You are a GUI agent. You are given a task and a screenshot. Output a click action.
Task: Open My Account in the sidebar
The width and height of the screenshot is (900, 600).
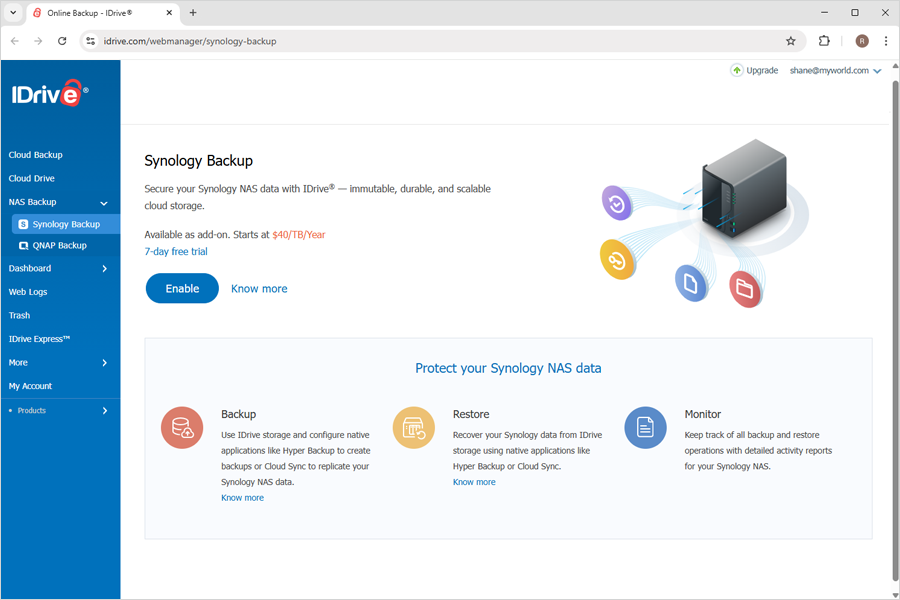[30, 386]
